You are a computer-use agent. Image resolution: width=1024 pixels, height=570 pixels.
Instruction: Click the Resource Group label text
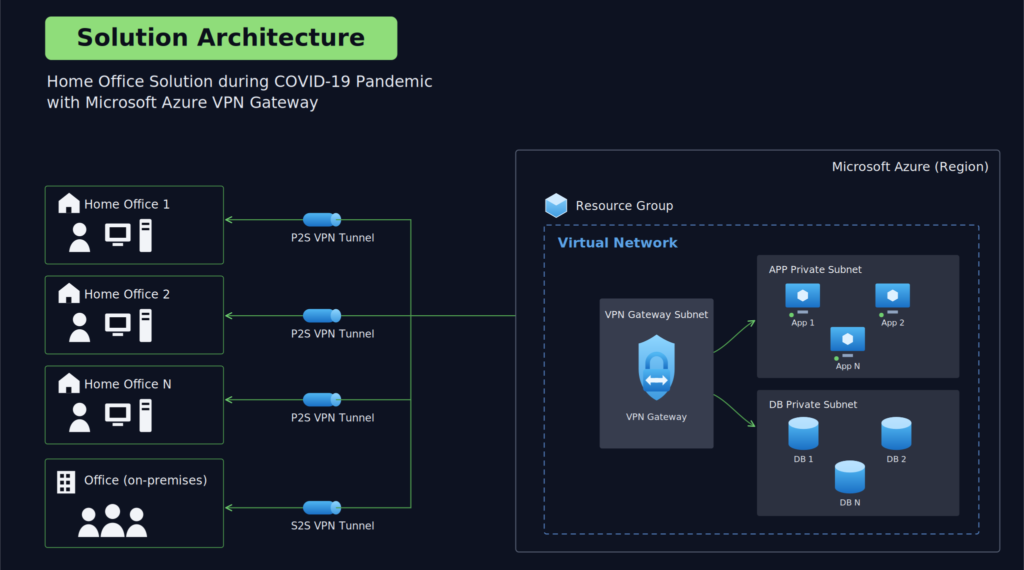pyautogui.click(x=624, y=206)
